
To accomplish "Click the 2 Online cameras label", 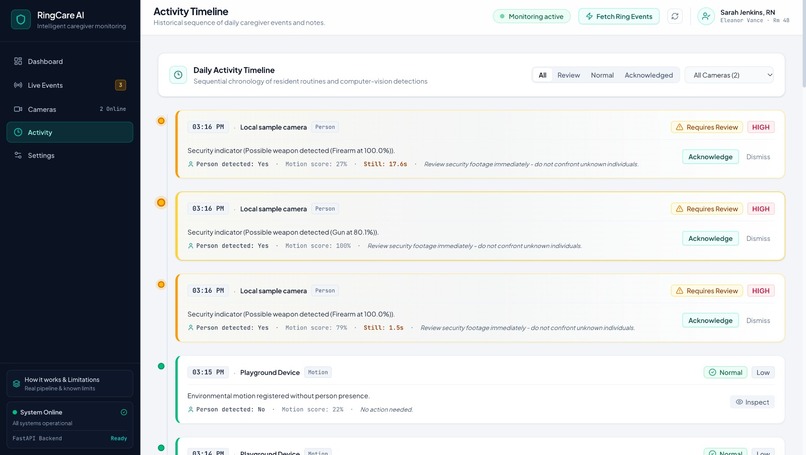I will tap(113, 109).
